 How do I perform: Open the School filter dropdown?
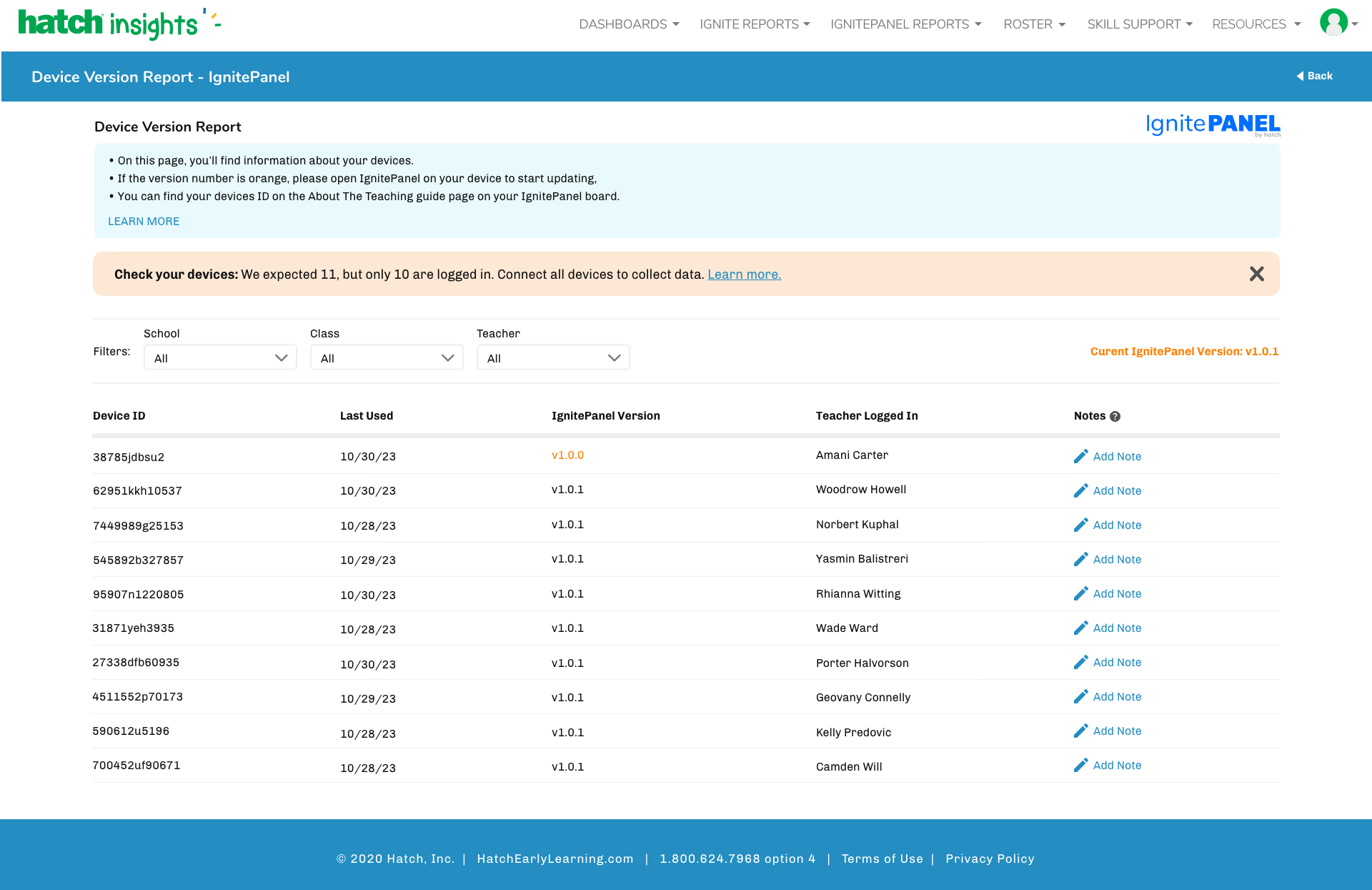(220, 357)
